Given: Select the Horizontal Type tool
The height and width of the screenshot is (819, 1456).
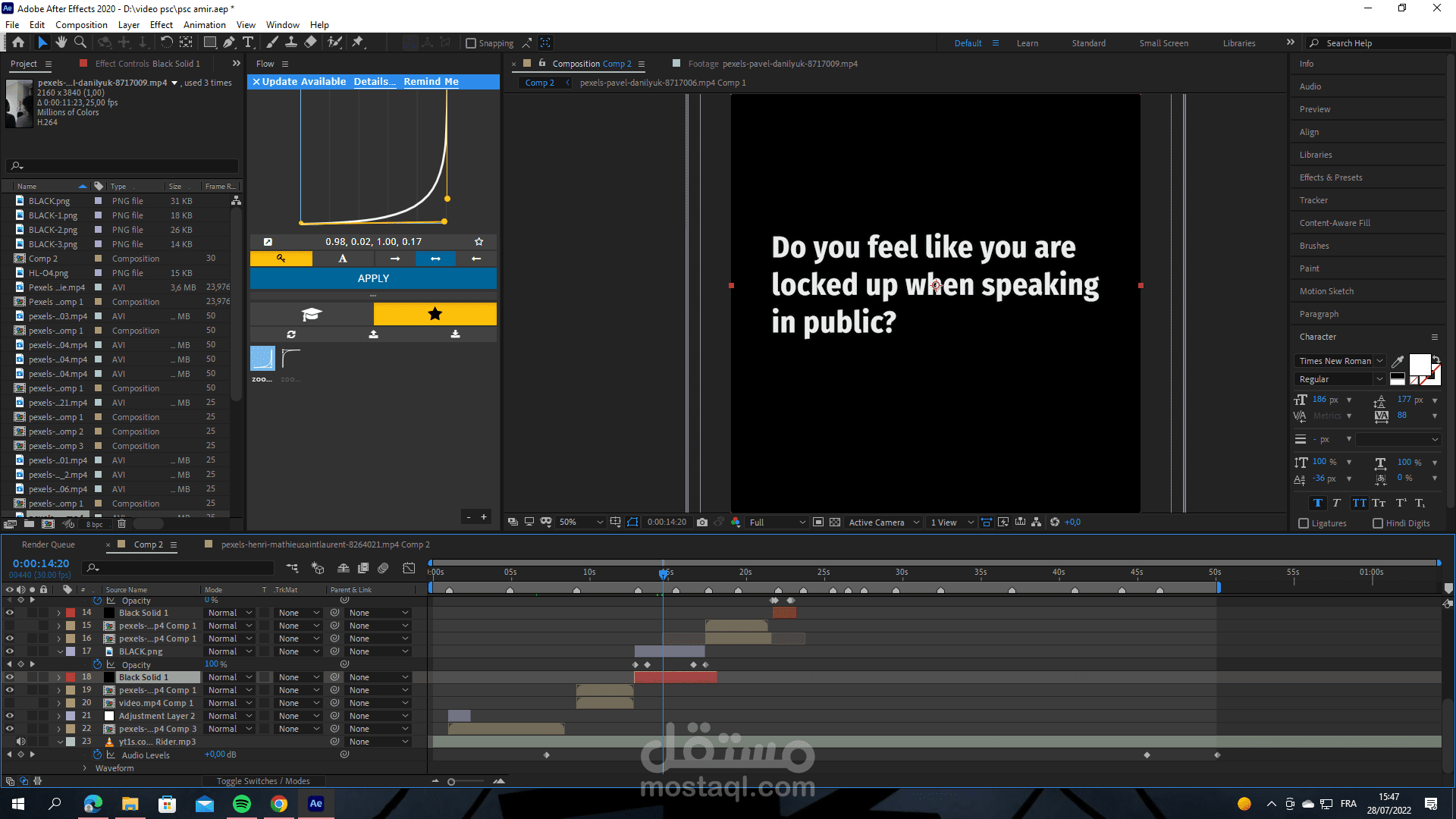Looking at the screenshot, I should pos(248,42).
